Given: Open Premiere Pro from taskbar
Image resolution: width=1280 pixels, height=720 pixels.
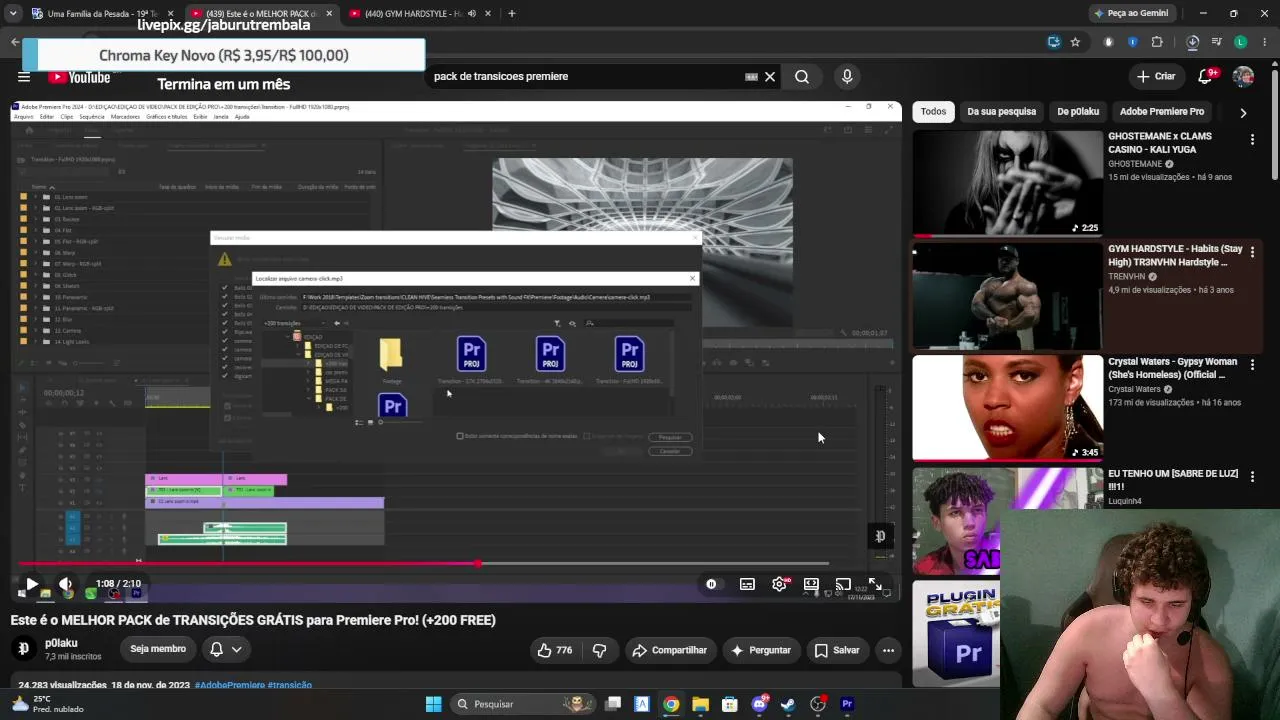Looking at the screenshot, I should (x=847, y=704).
